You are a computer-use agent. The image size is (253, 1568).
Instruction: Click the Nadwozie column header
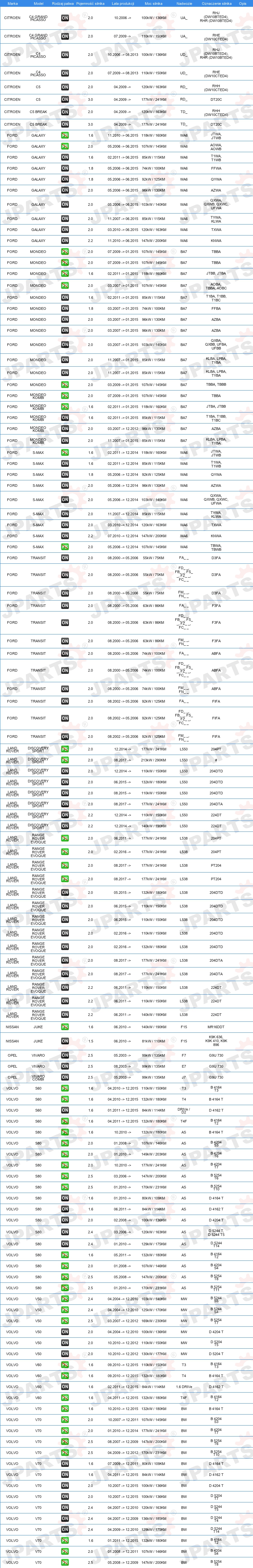184,4
